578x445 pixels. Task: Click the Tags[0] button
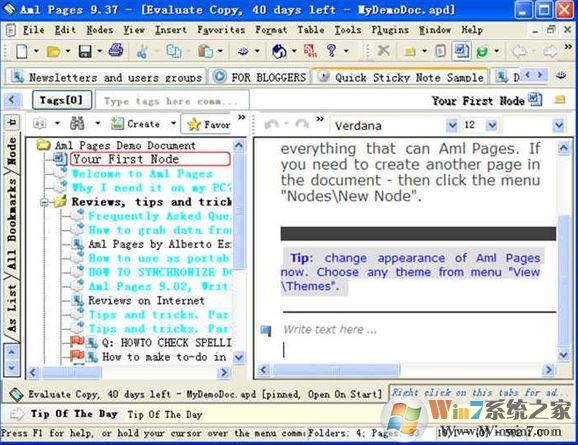(x=62, y=100)
